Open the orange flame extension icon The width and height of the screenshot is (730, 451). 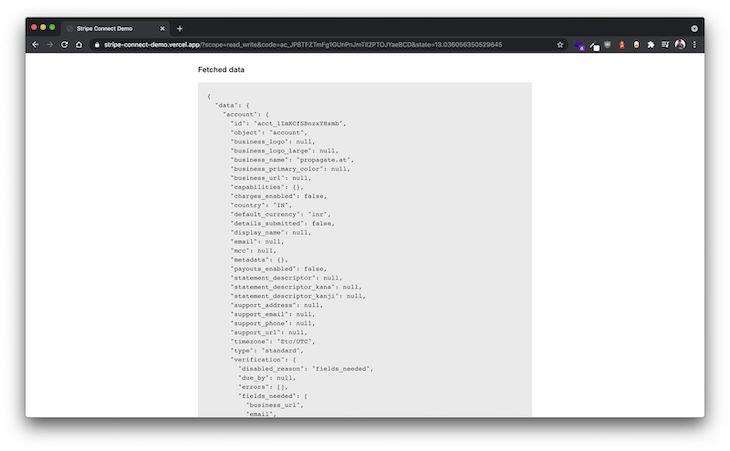click(x=622, y=45)
